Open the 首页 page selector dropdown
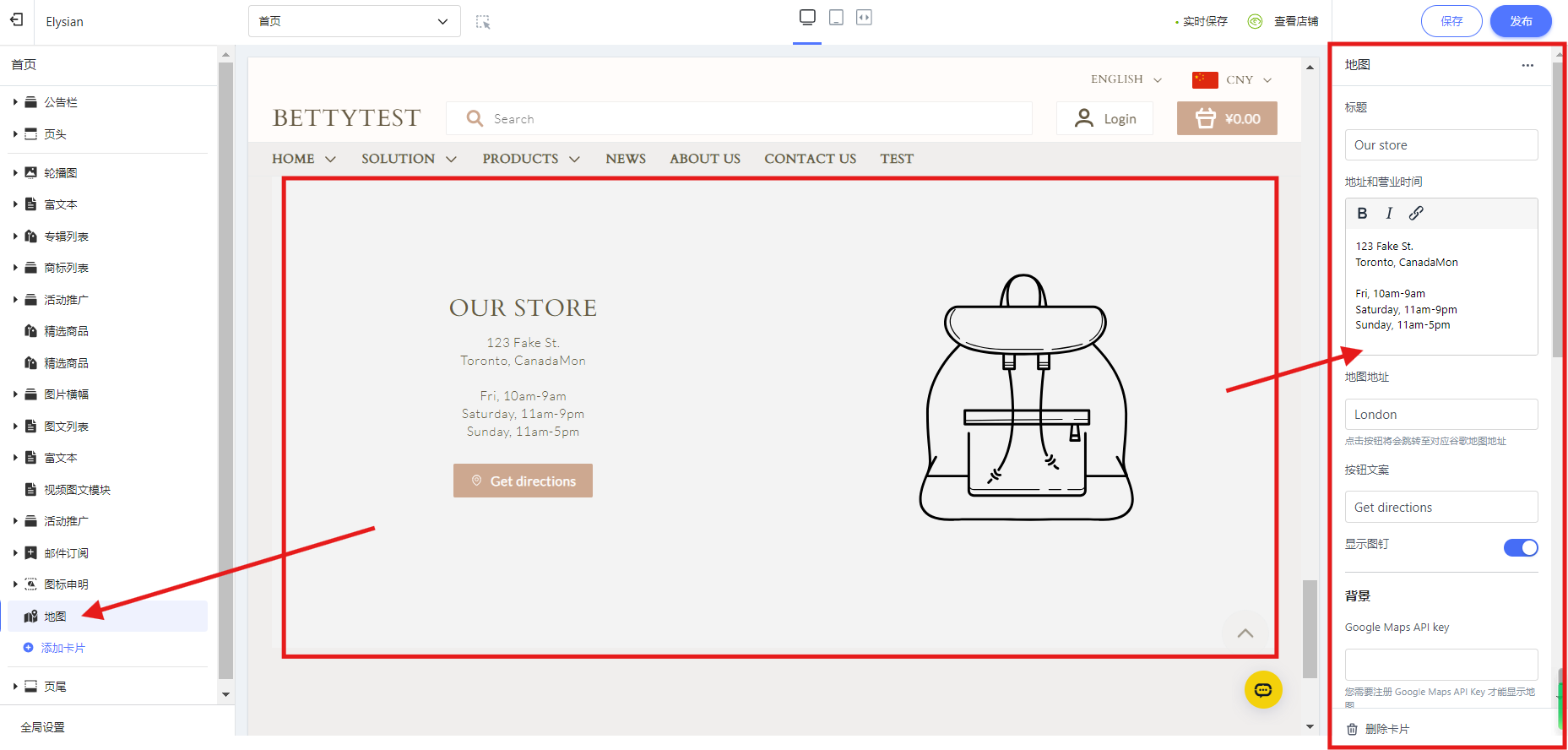This screenshot has height=750, width=1568. [354, 21]
